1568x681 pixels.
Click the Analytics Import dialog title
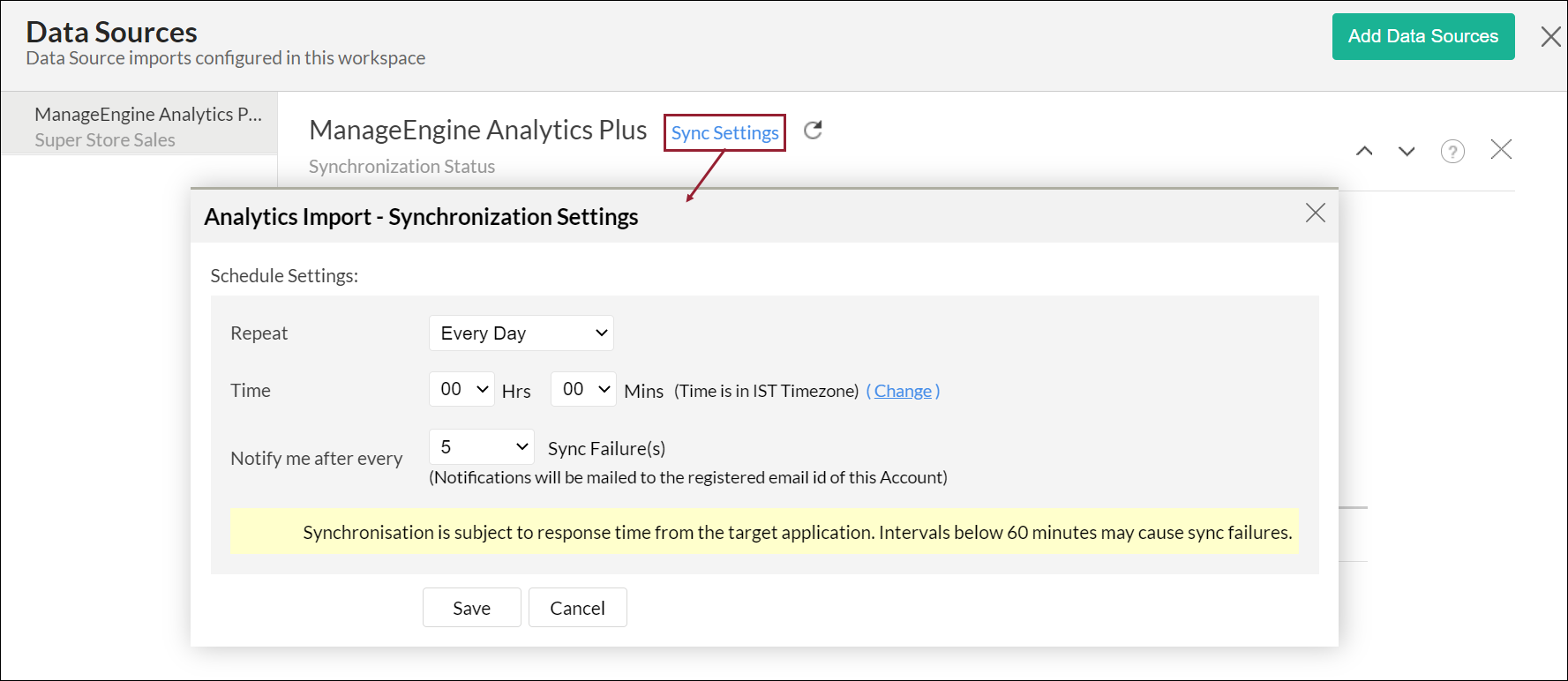coord(421,217)
